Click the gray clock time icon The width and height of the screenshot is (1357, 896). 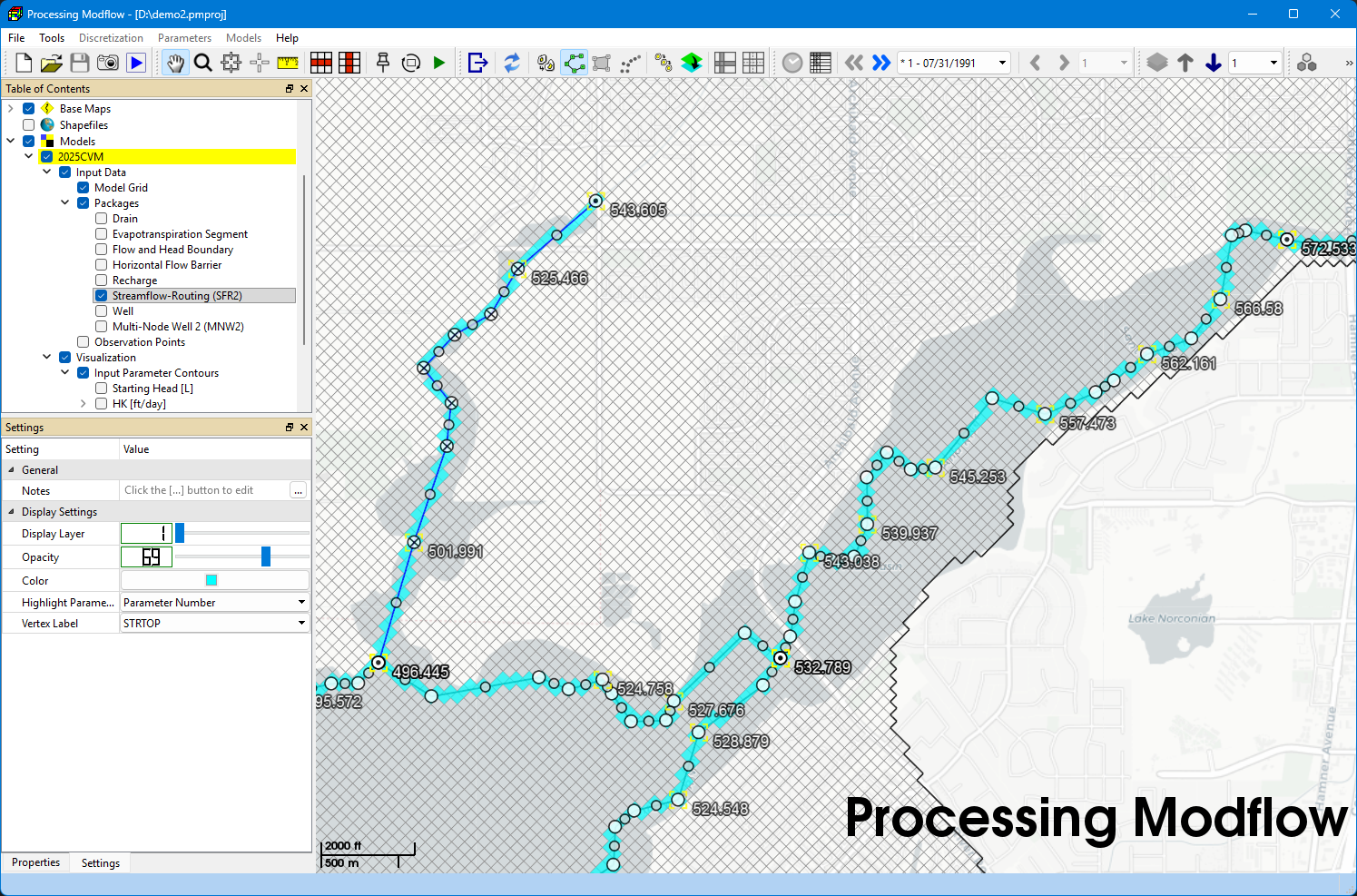pyautogui.click(x=792, y=63)
